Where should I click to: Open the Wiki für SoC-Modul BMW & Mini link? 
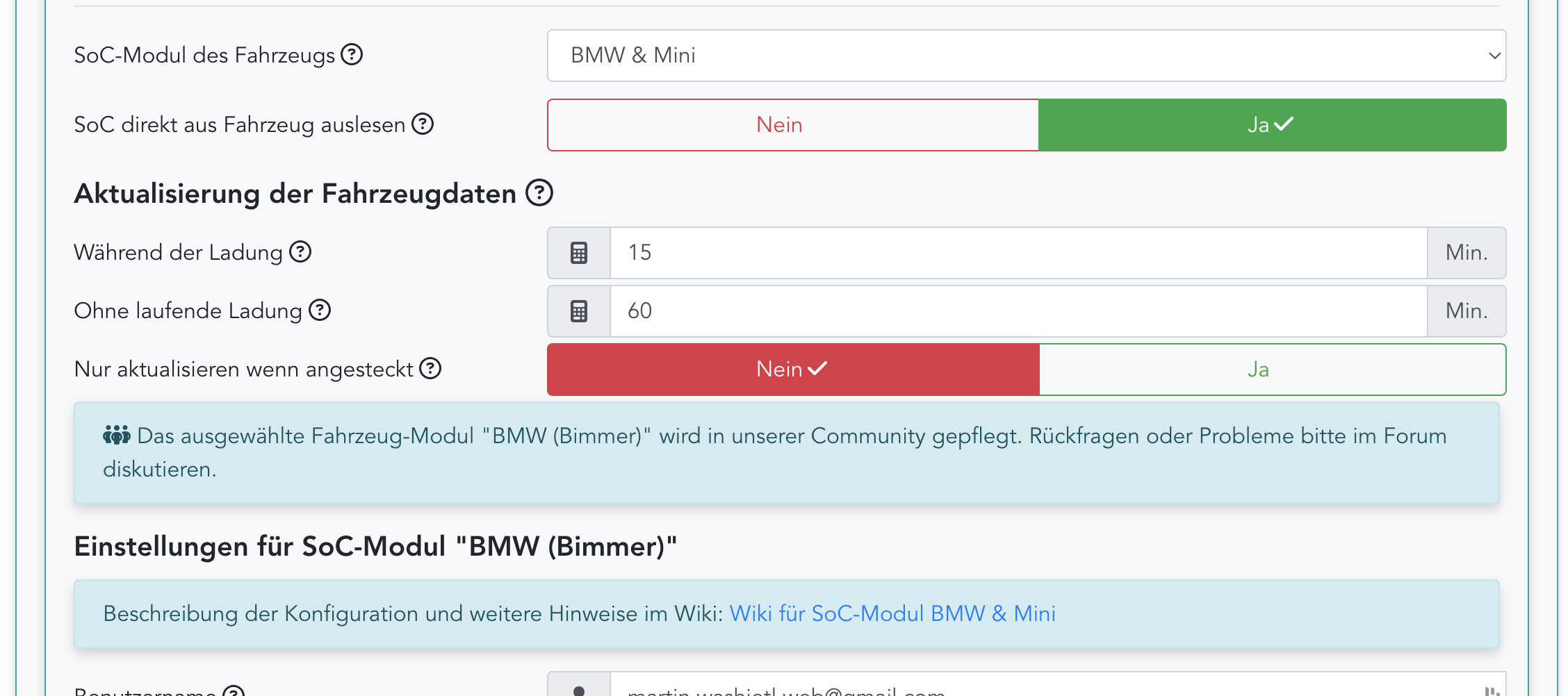(892, 614)
